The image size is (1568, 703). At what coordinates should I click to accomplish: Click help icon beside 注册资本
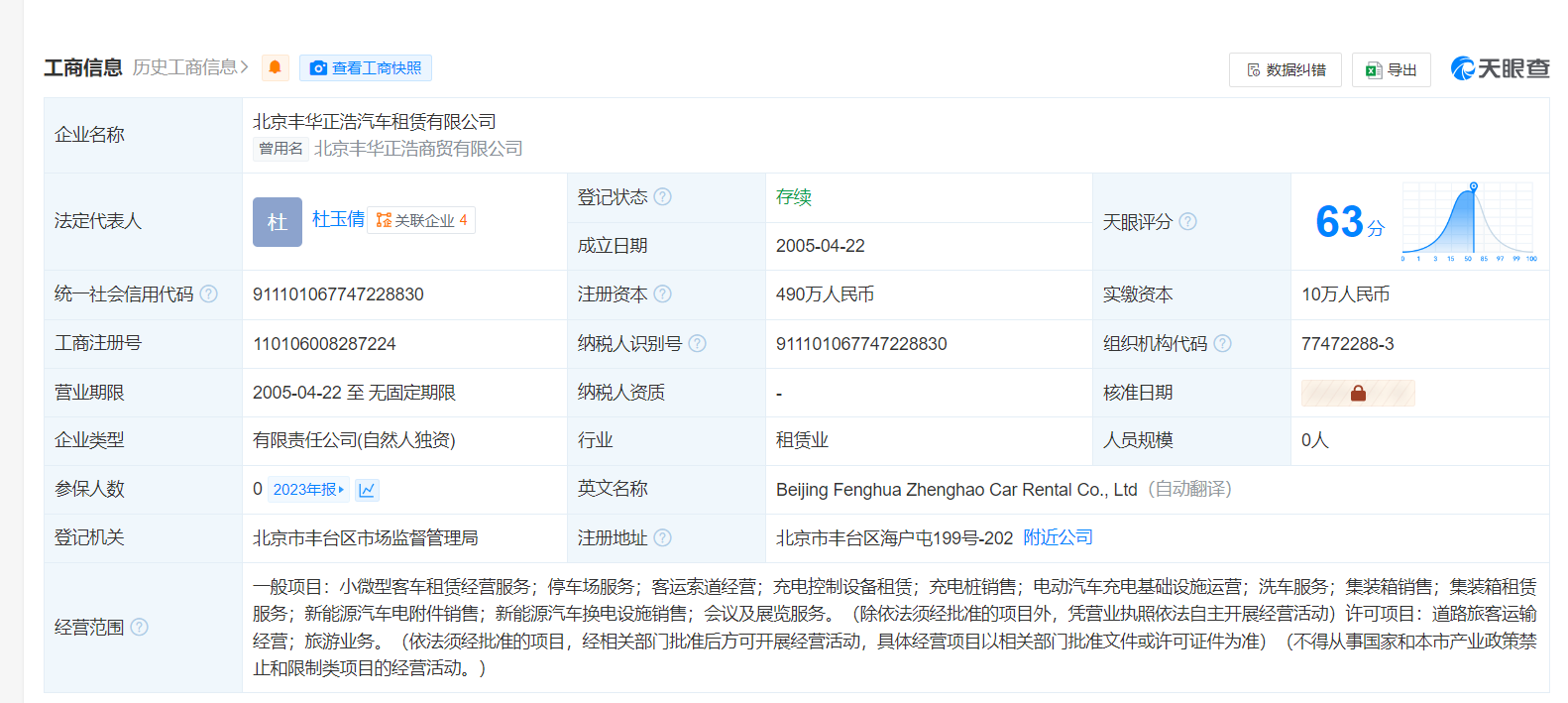[x=663, y=293]
